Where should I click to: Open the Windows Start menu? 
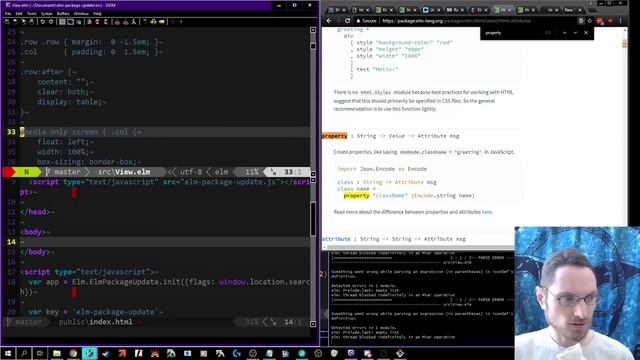tap(8, 353)
